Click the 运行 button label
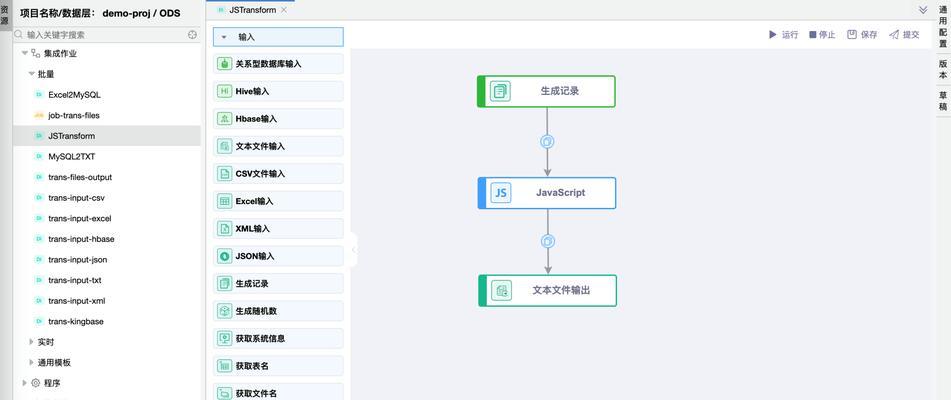Screen dimensions: 951x400 pyautogui.click(x=790, y=35)
